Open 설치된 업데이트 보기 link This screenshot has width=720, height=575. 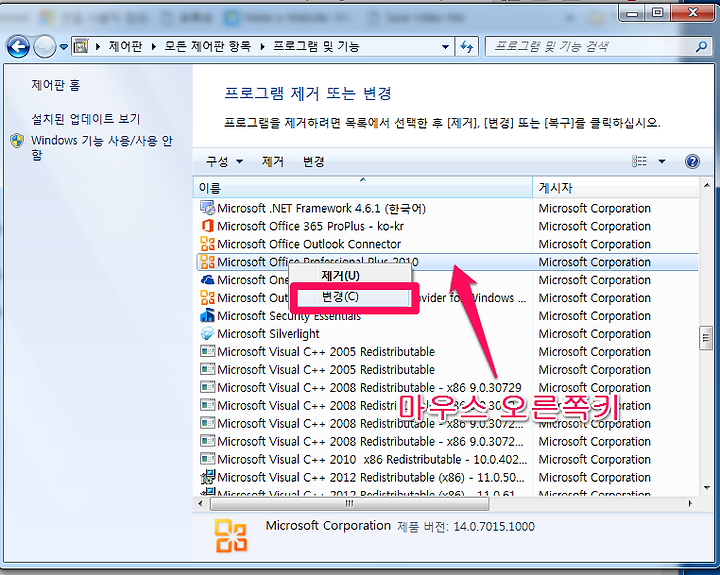85,119
